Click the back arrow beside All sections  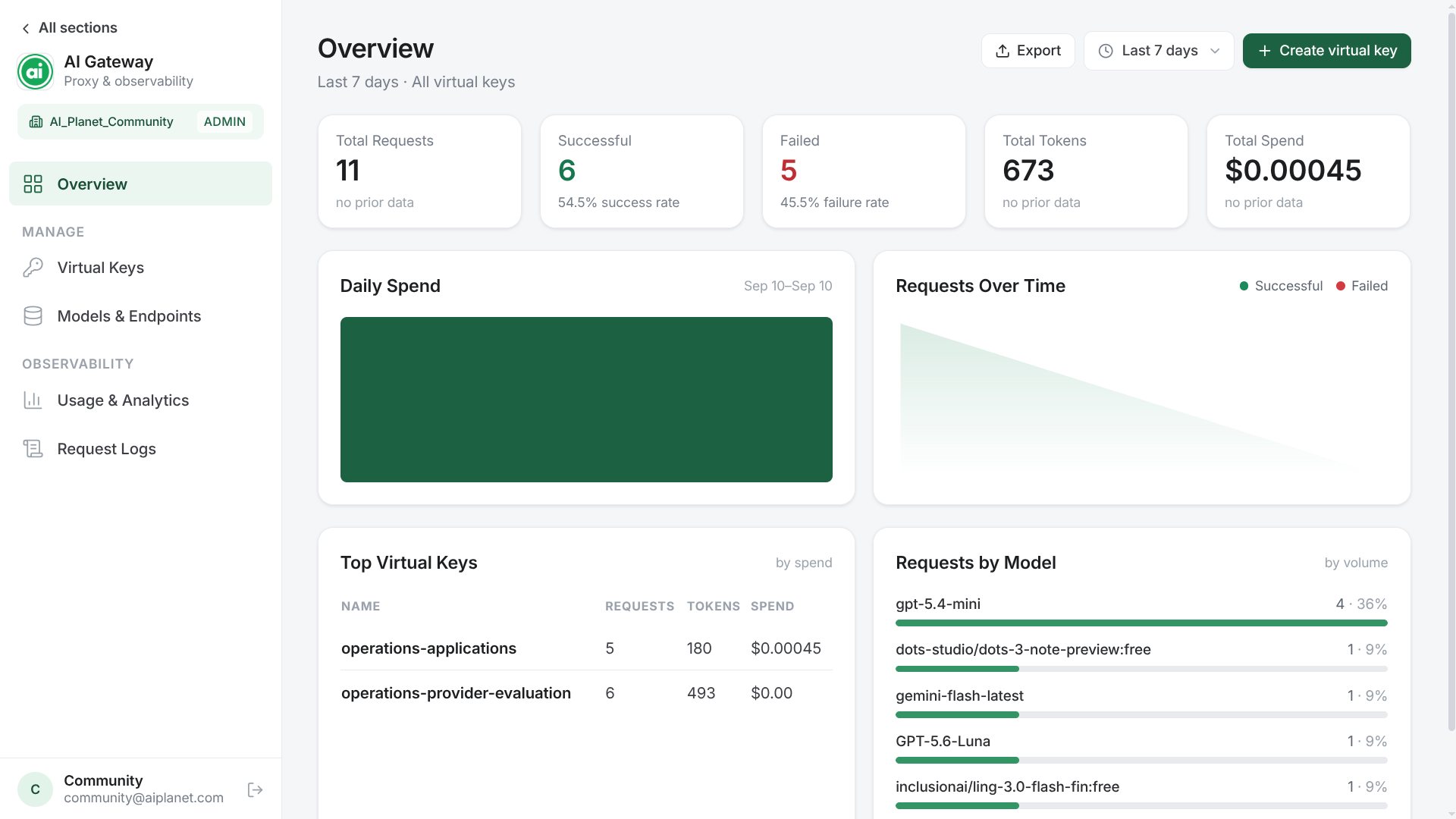tap(26, 28)
